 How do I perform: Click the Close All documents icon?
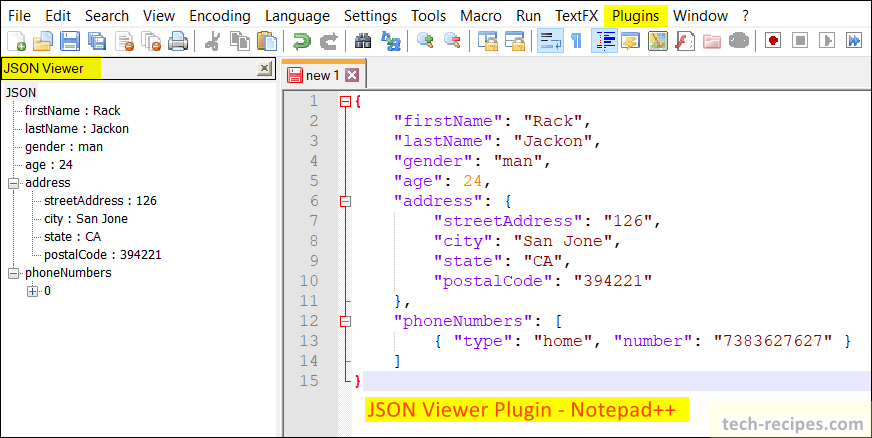pyautogui.click(x=151, y=41)
